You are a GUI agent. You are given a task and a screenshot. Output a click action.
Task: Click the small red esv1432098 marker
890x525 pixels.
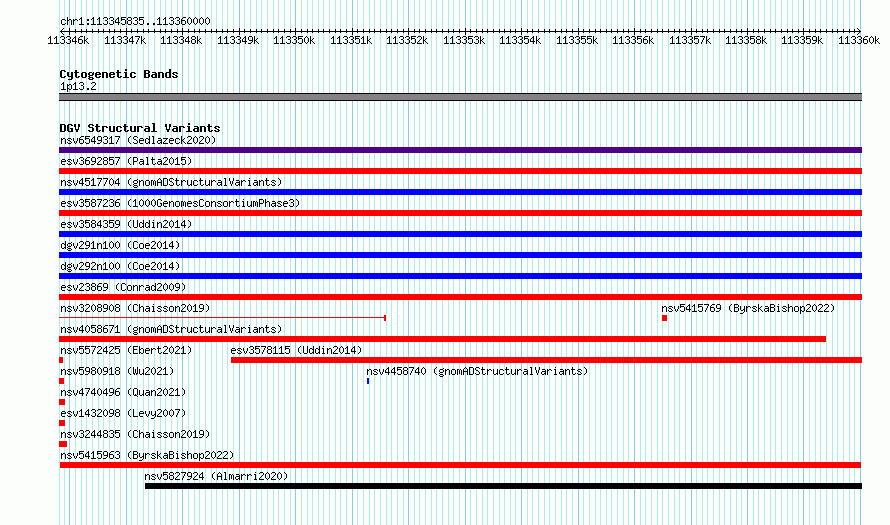click(62, 423)
